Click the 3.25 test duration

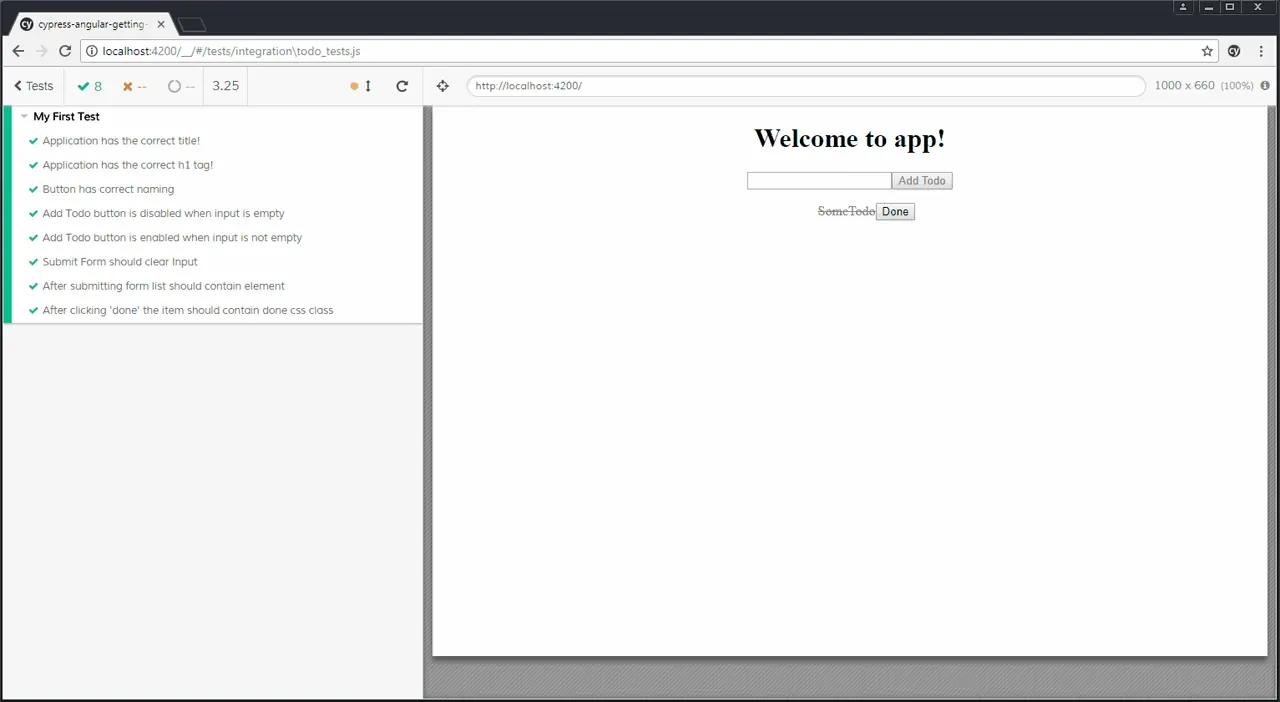(x=226, y=86)
